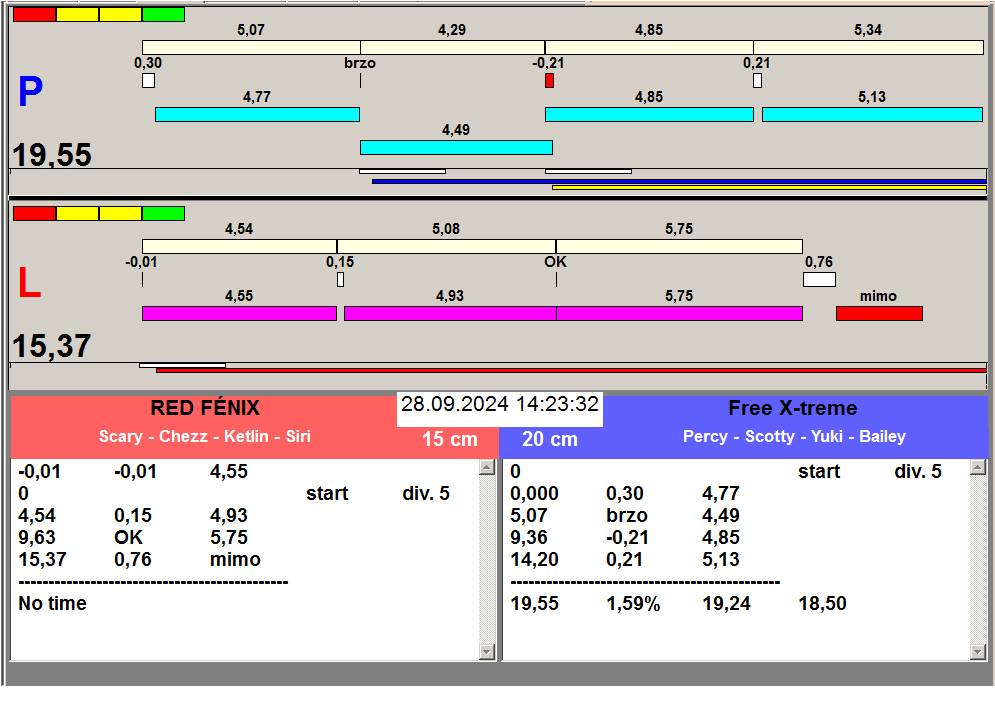Click 0,000 in Free X-treme results

pos(535,494)
